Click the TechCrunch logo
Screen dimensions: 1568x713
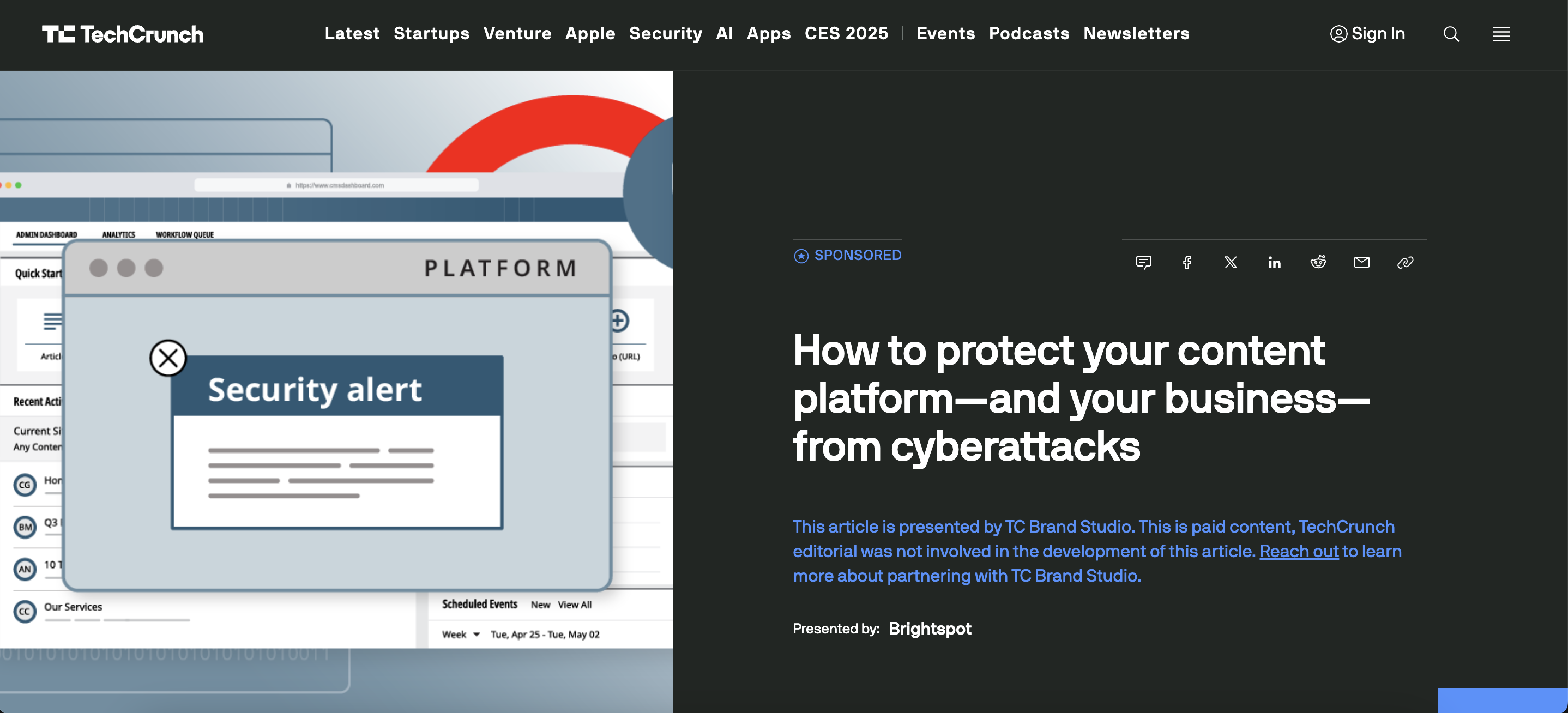(122, 34)
